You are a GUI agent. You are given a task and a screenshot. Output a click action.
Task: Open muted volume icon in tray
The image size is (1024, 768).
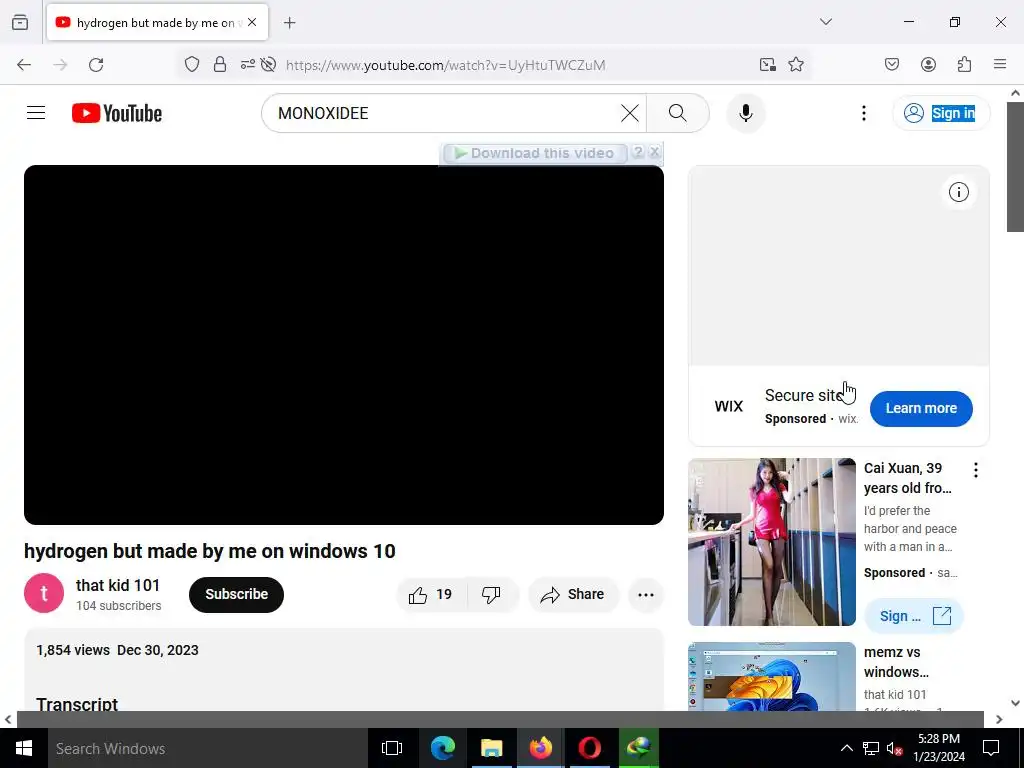coord(894,748)
